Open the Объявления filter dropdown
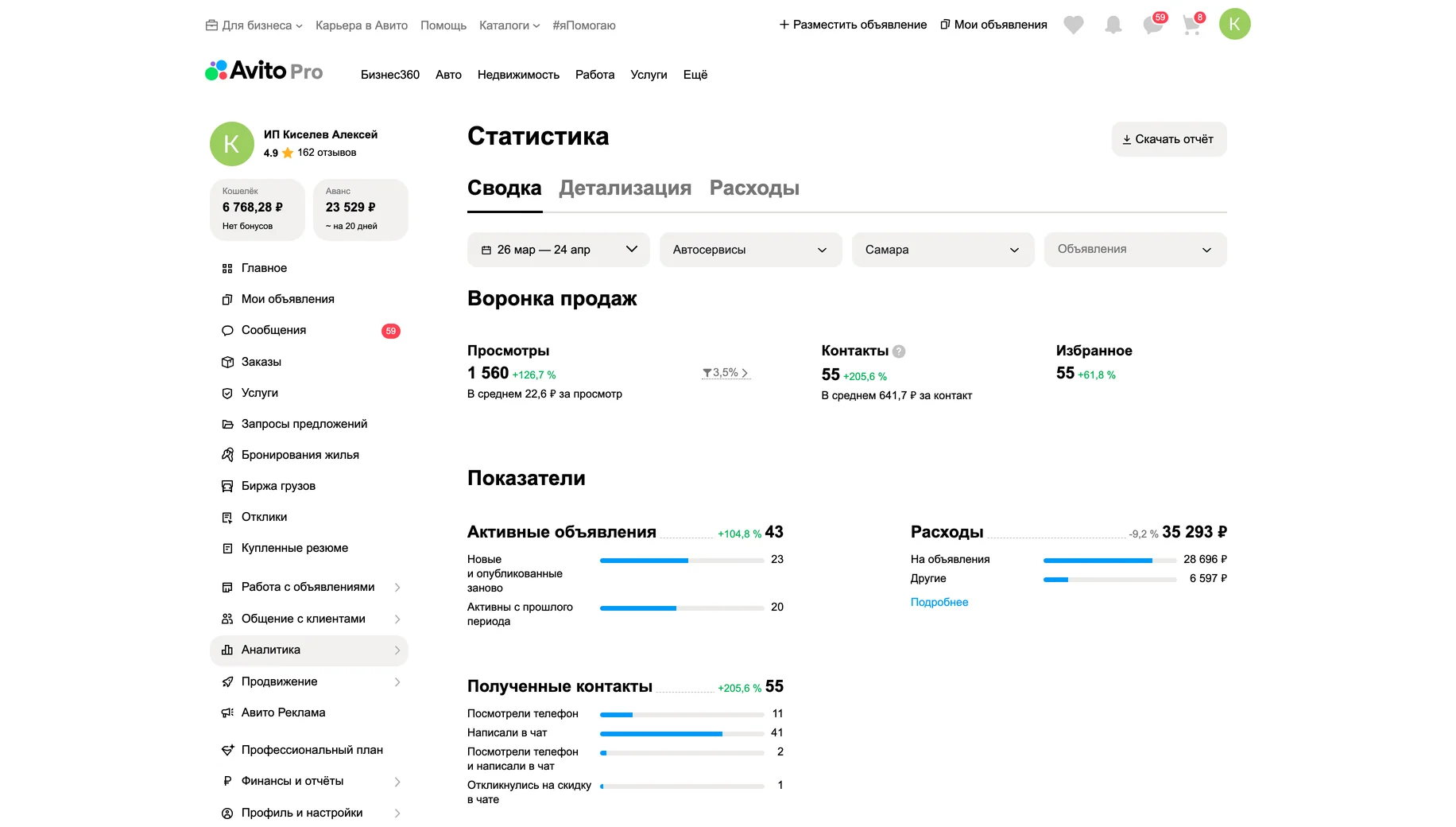 [1135, 250]
